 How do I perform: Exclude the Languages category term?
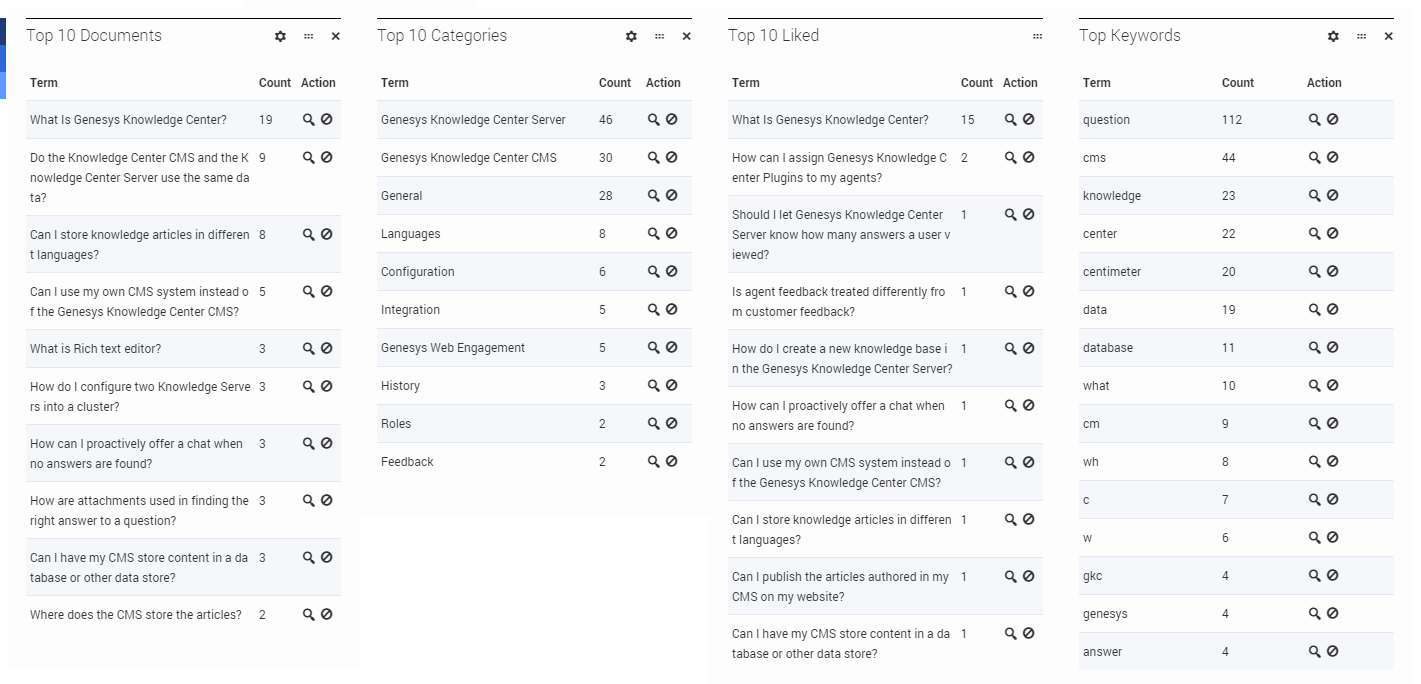(671, 233)
